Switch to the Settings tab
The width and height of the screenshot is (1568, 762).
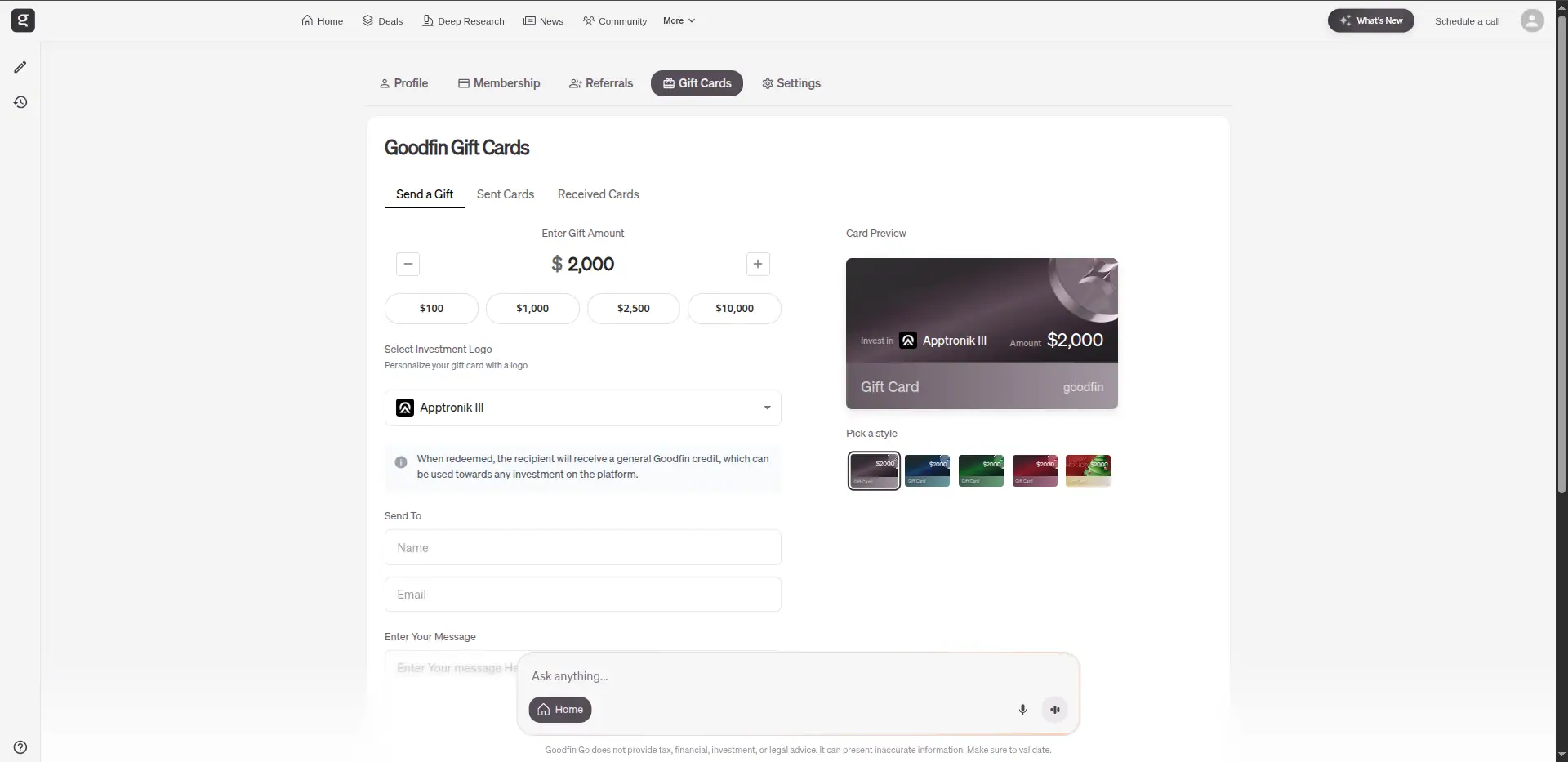coord(791,83)
